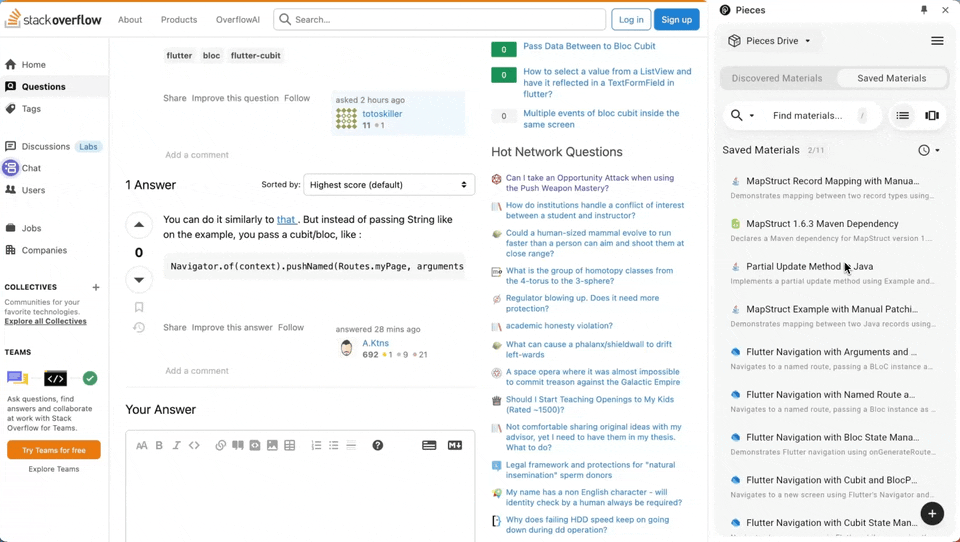Switch to Saved Materials tab
960x542 pixels.
(x=891, y=78)
